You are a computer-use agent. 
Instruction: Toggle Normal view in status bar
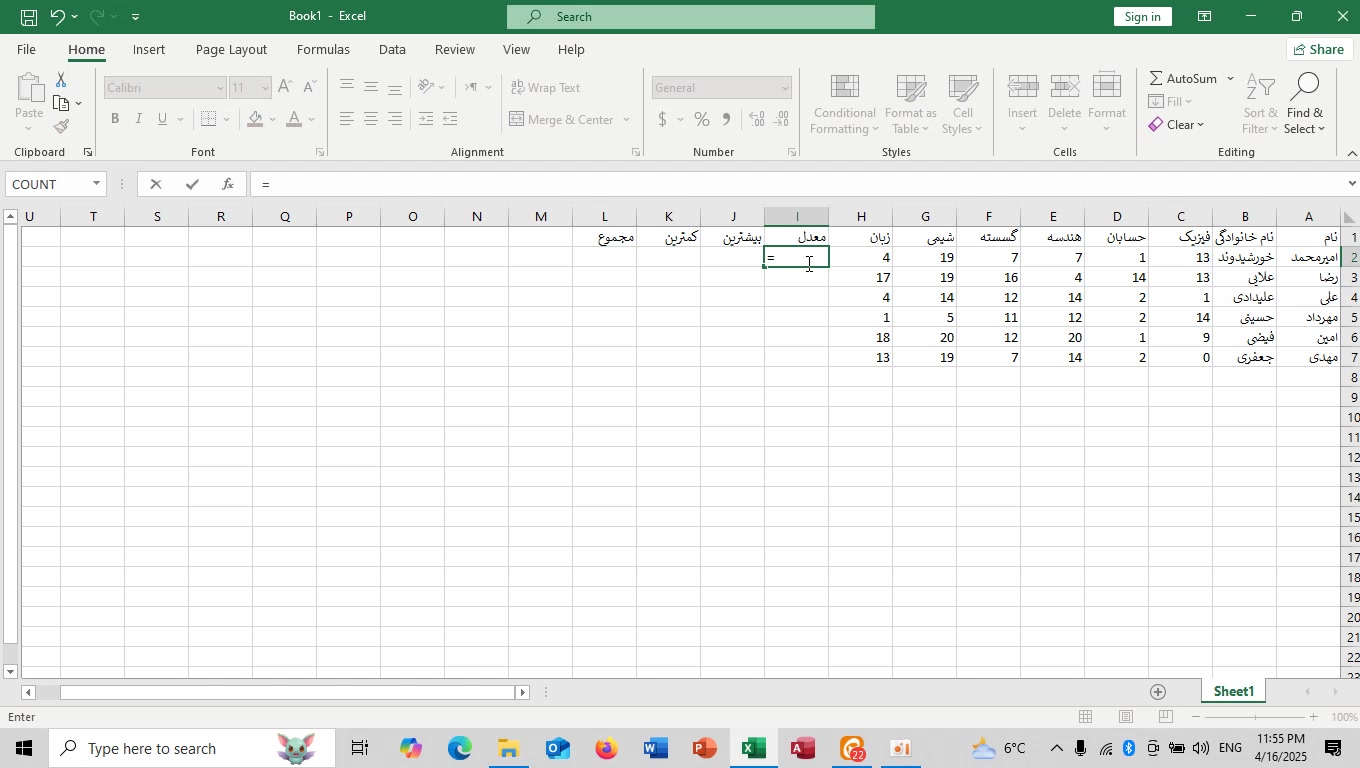point(1085,717)
